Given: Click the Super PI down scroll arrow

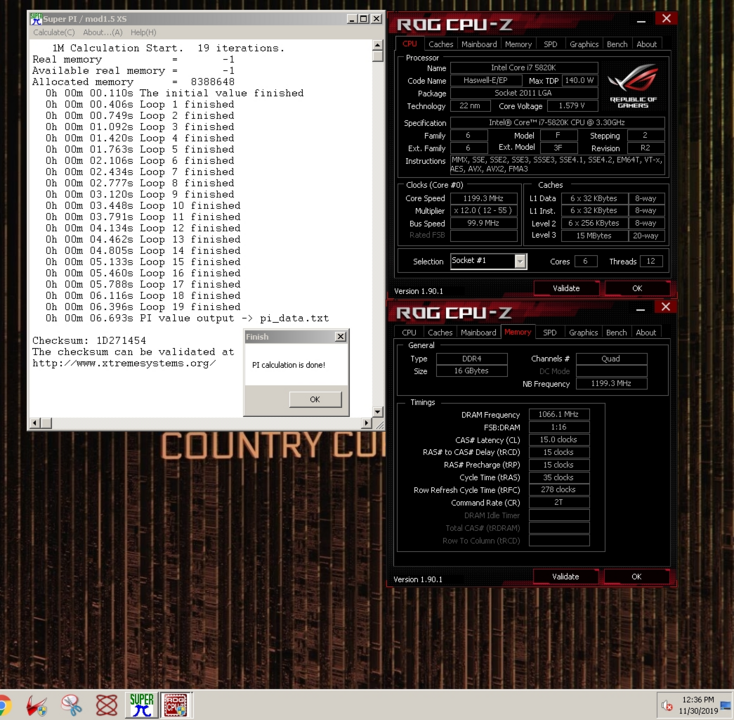Looking at the screenshot, I should click(x=378, y=411).
